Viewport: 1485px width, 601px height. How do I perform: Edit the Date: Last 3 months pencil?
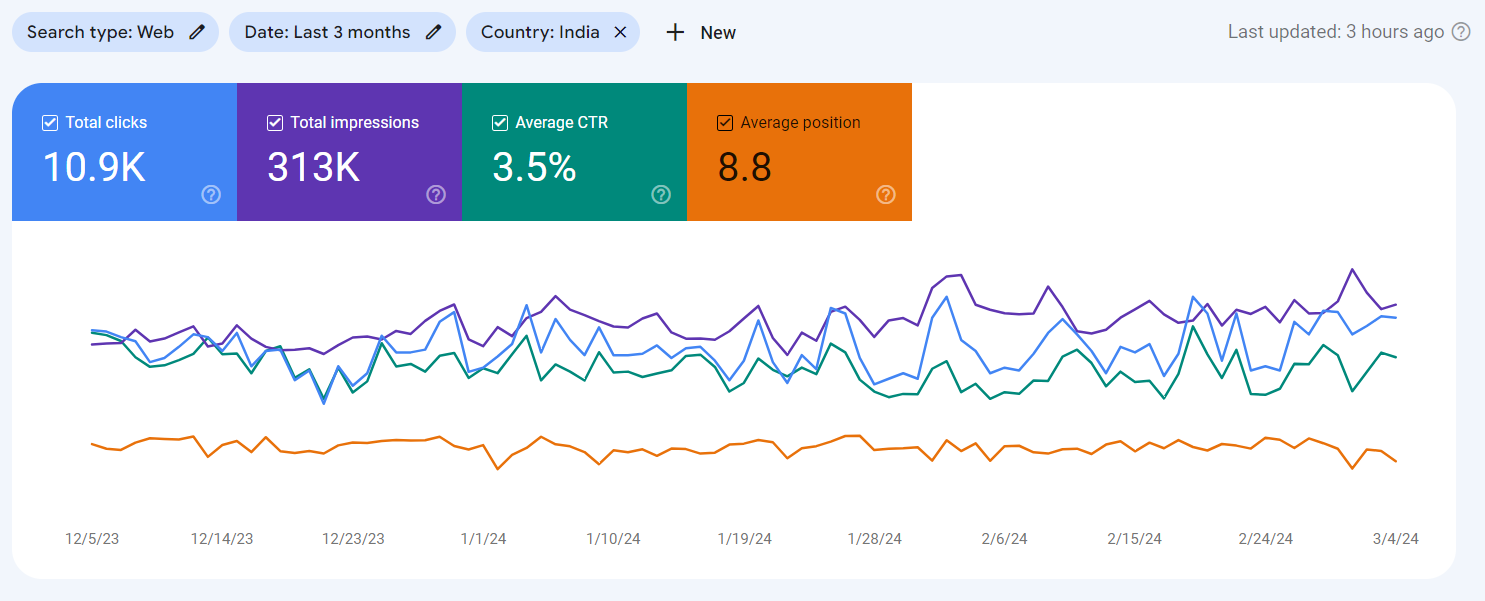point(433,32)
